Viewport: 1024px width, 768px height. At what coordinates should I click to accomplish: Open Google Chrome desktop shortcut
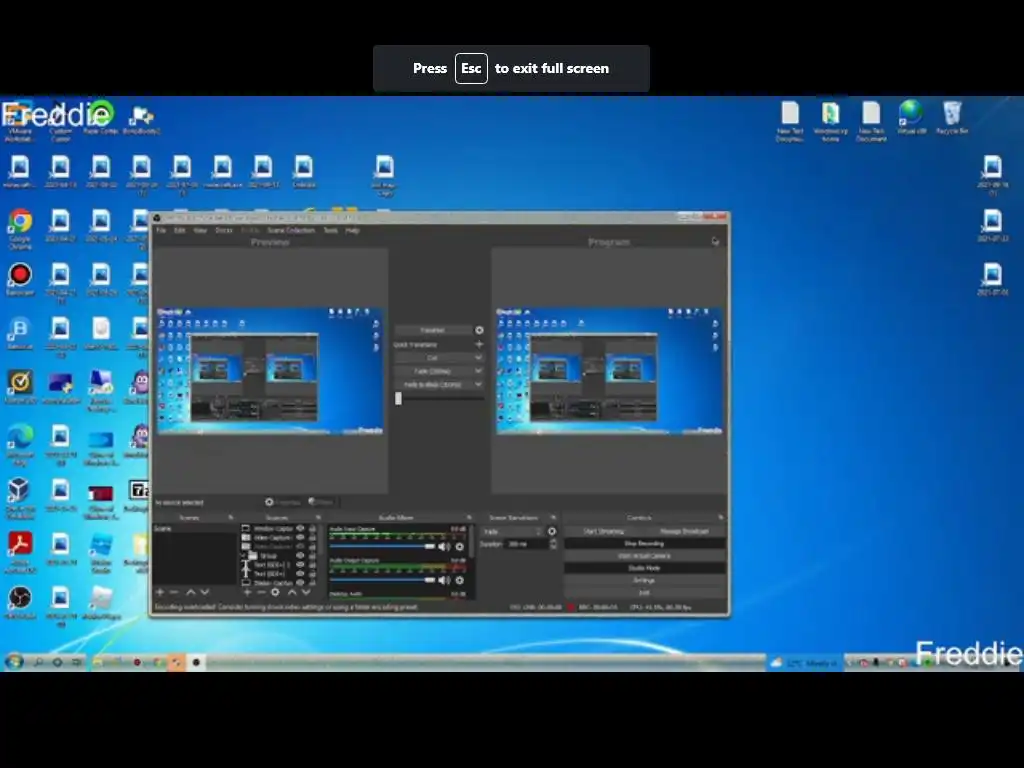point(20,228)
